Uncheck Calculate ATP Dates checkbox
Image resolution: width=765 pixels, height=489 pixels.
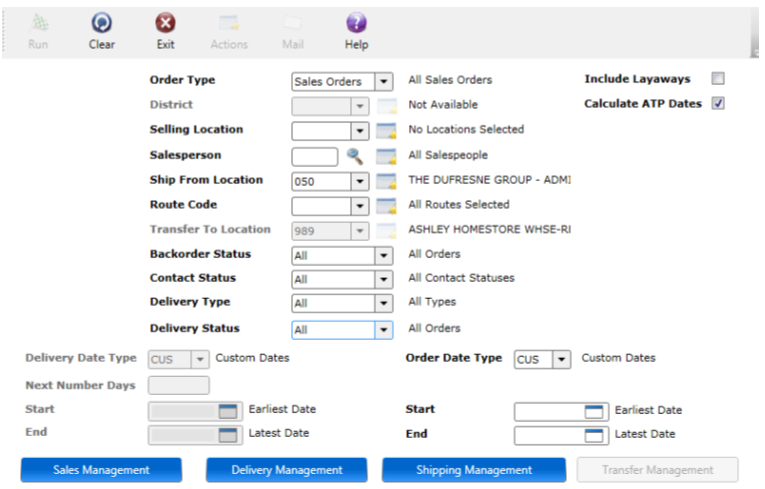(x=718, y=103)
